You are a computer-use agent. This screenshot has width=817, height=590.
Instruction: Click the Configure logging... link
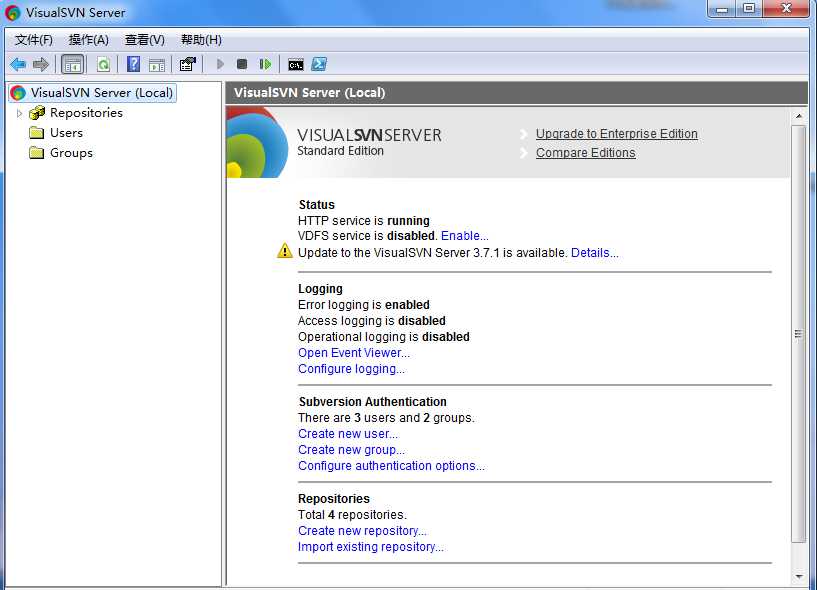351,369
